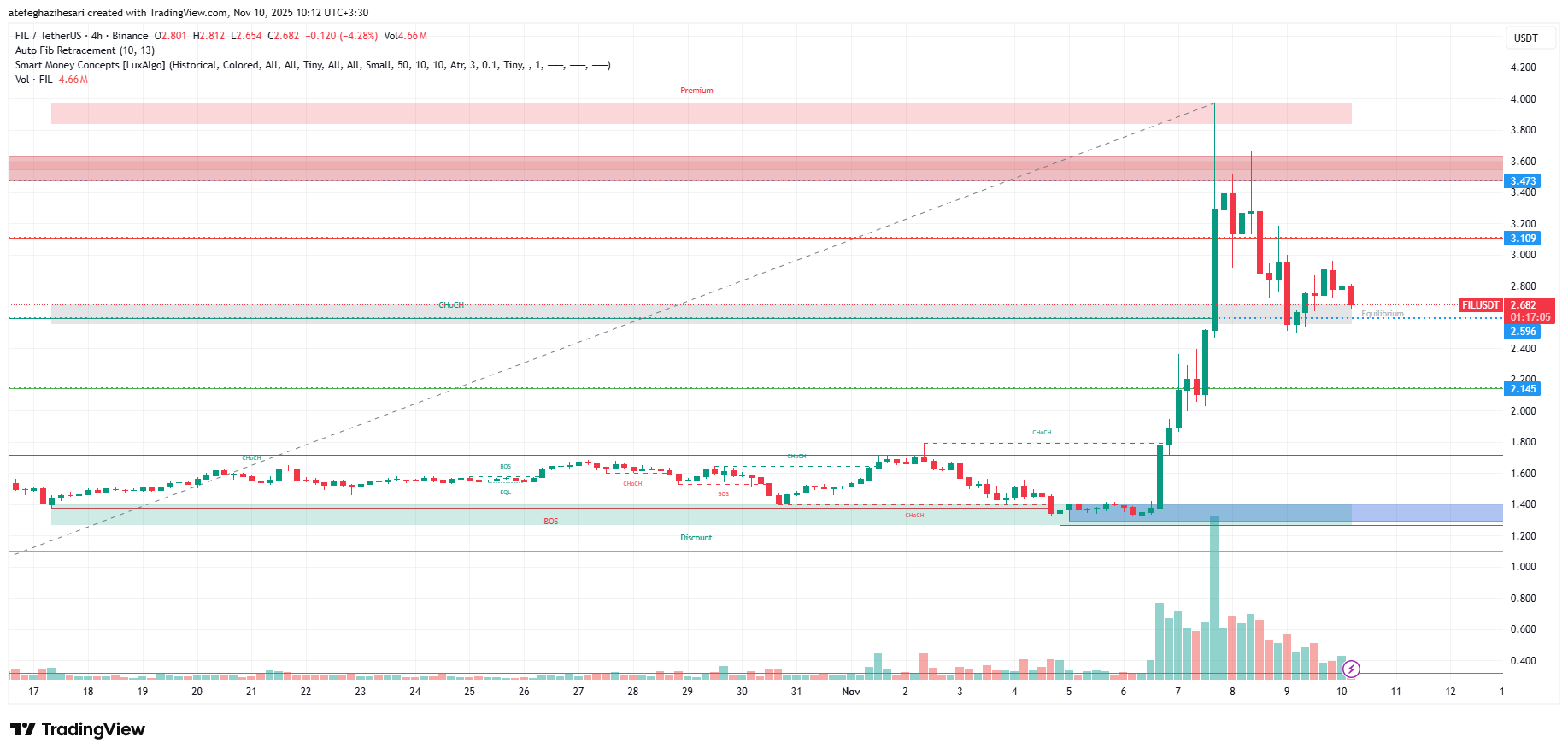Click the Smart Money Concepts indicator legend
The height and width of the screenshot is (755, 1568).
(x=313, y=65)
